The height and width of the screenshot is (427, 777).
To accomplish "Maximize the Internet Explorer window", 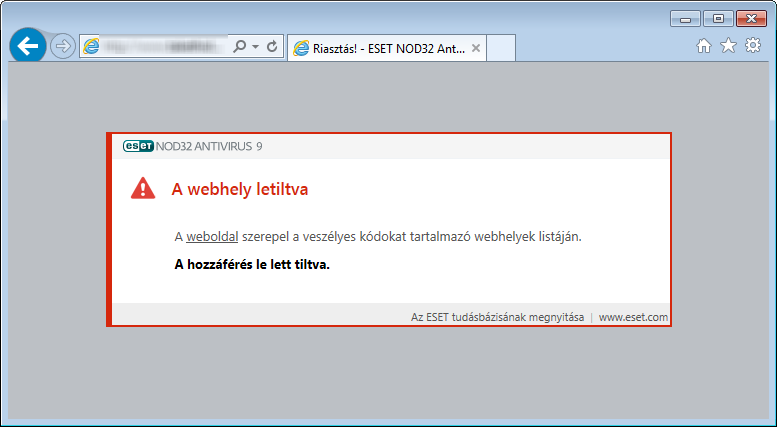I will point(718,19).
